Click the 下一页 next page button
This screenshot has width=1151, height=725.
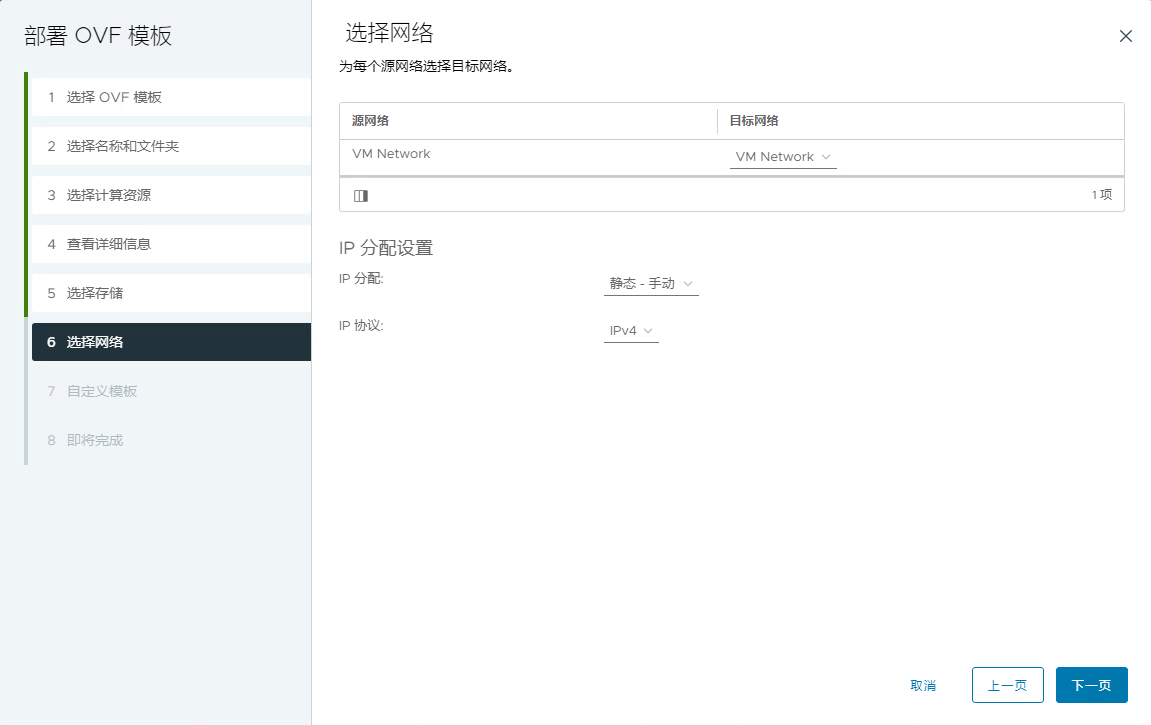pyautogui.click(x=1092, y=685)
